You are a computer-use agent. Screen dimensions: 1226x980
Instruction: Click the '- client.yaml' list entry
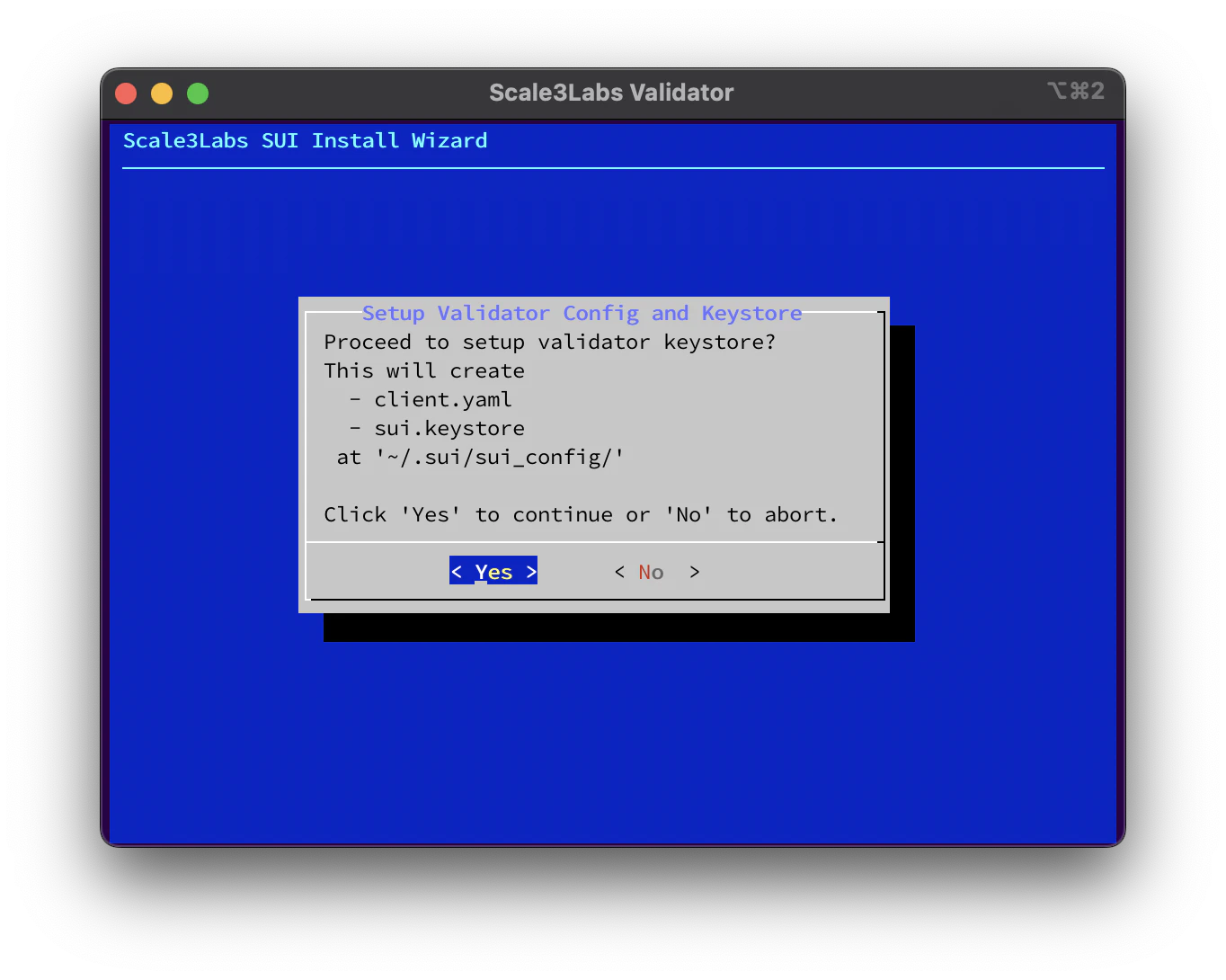click(x=431, y=399)
